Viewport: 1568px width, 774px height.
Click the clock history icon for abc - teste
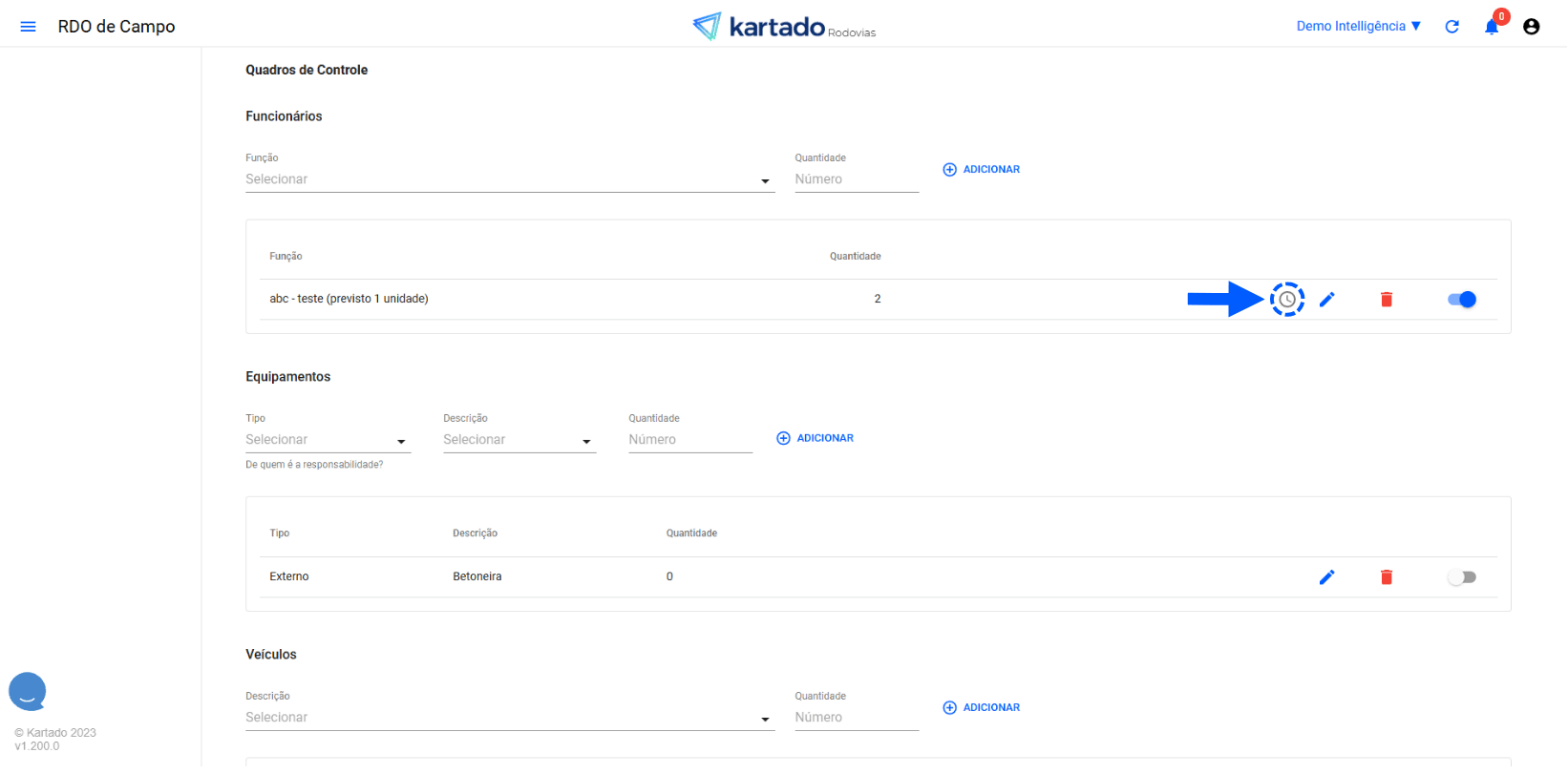pyautogui.click(x=1287, y=300)
